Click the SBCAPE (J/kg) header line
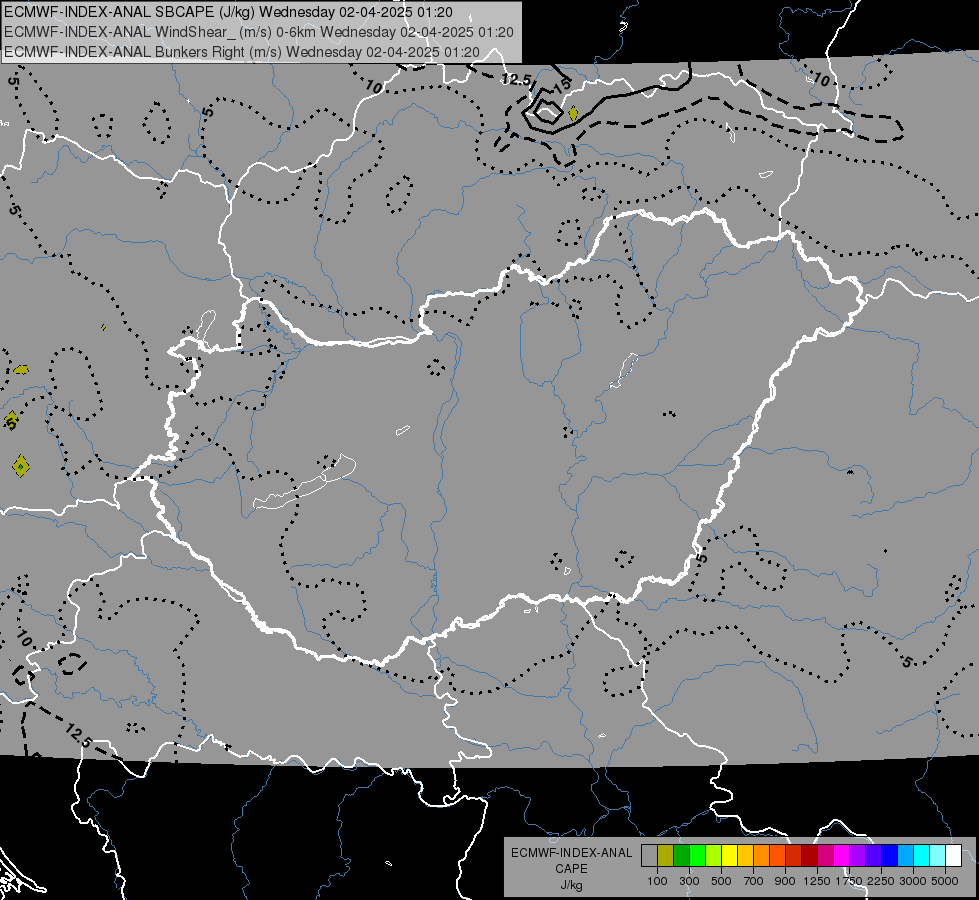This screenshot has height=900, width=979. [229, 12]
